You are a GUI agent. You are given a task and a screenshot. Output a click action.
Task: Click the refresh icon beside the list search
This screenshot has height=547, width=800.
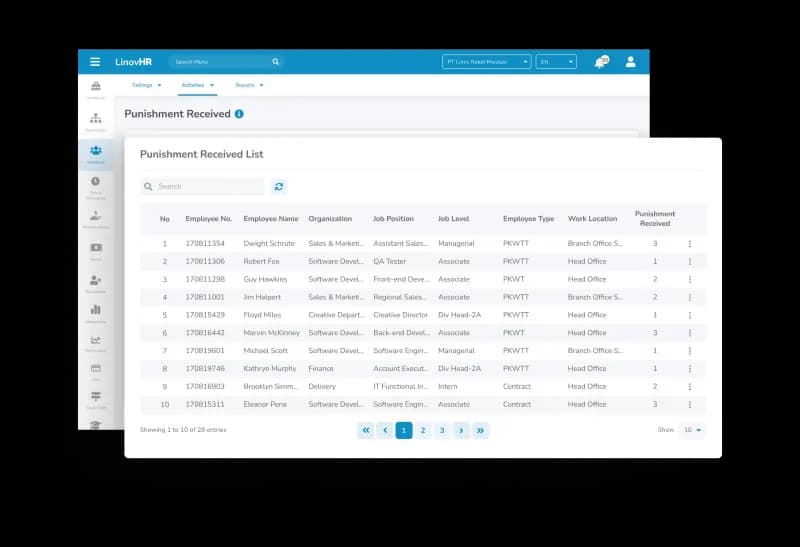pyautogui.click(x=279, y=186)
